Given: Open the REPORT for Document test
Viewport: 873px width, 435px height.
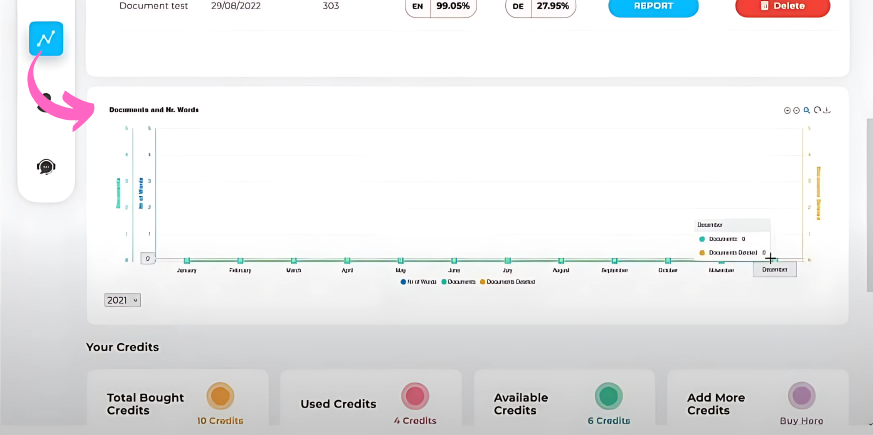Looking at the screenshot, I should pyautogui.click(x=653, y=6).
